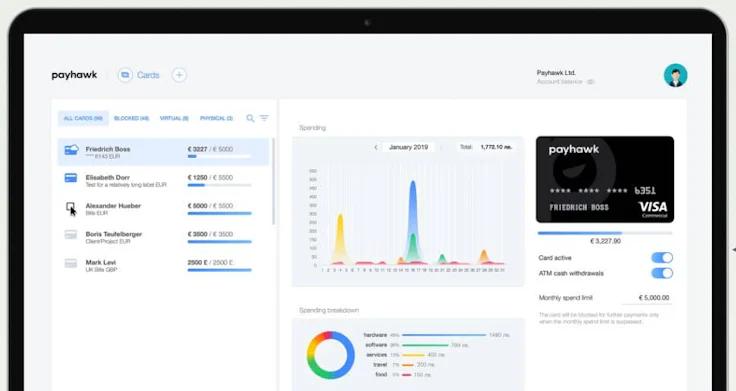
Task: Click the Cards icon in header
Action: pos(125,75)
